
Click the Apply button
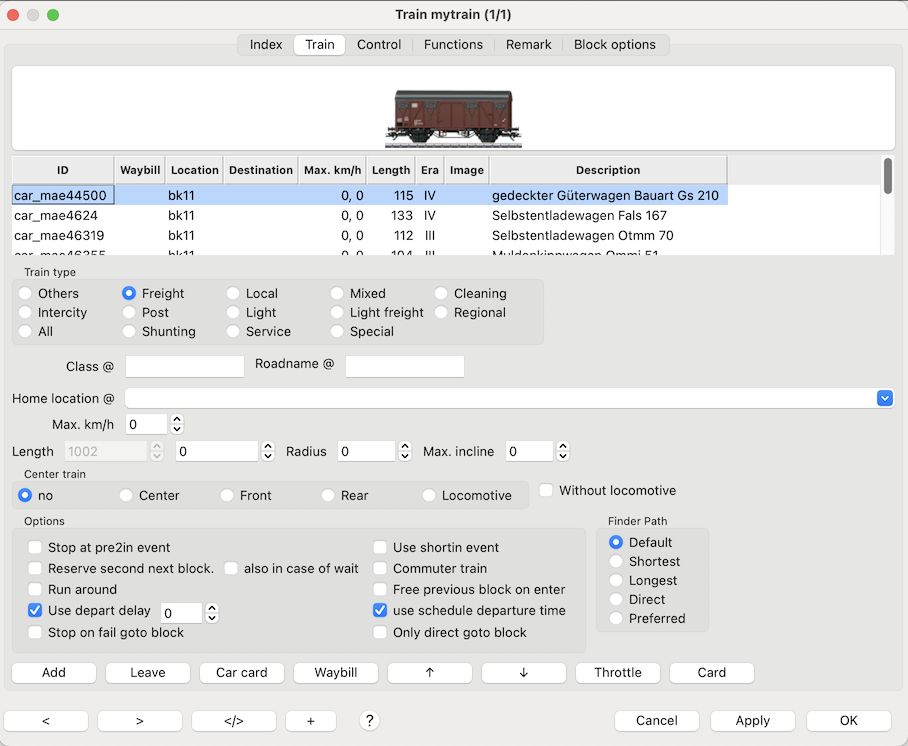point(752,720)
